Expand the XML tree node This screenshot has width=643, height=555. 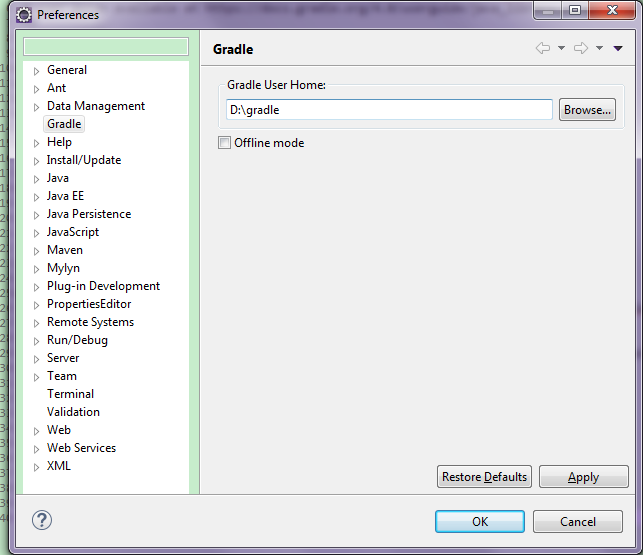[36, 467]
